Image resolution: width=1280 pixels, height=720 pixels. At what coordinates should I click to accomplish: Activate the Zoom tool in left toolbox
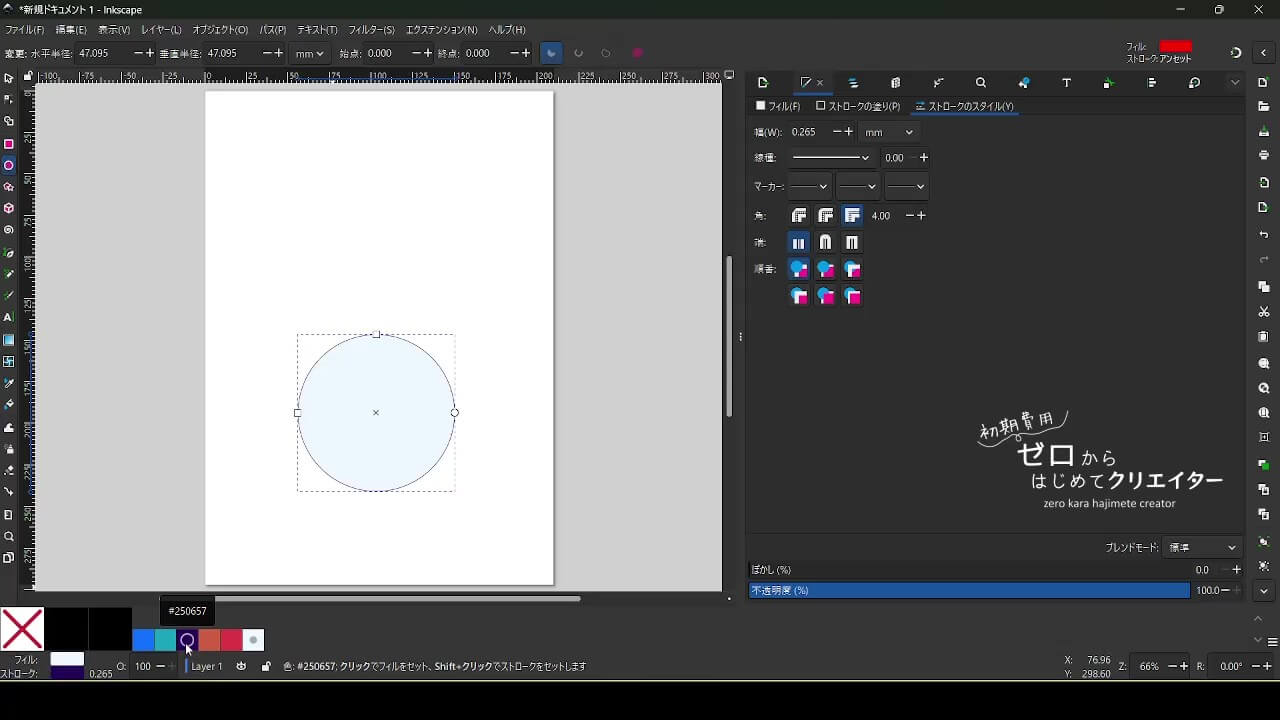coord(9,536)
